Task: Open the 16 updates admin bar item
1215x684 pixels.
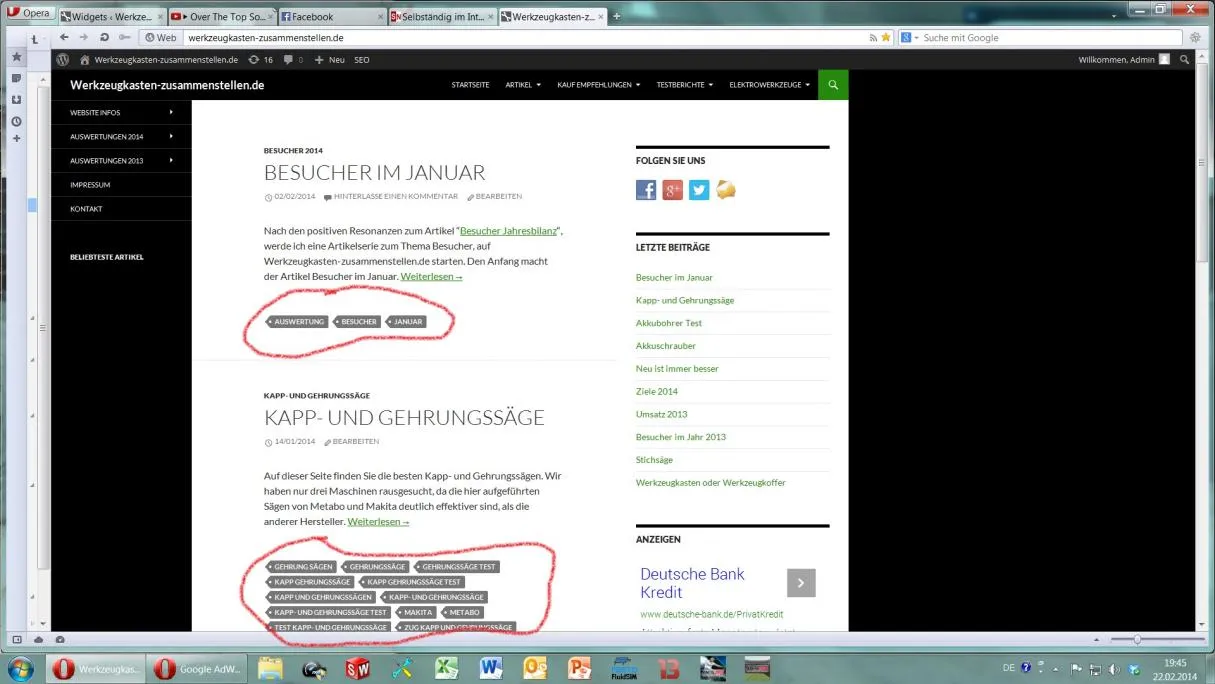Action: pyautogui.click(x=261, y=60)
